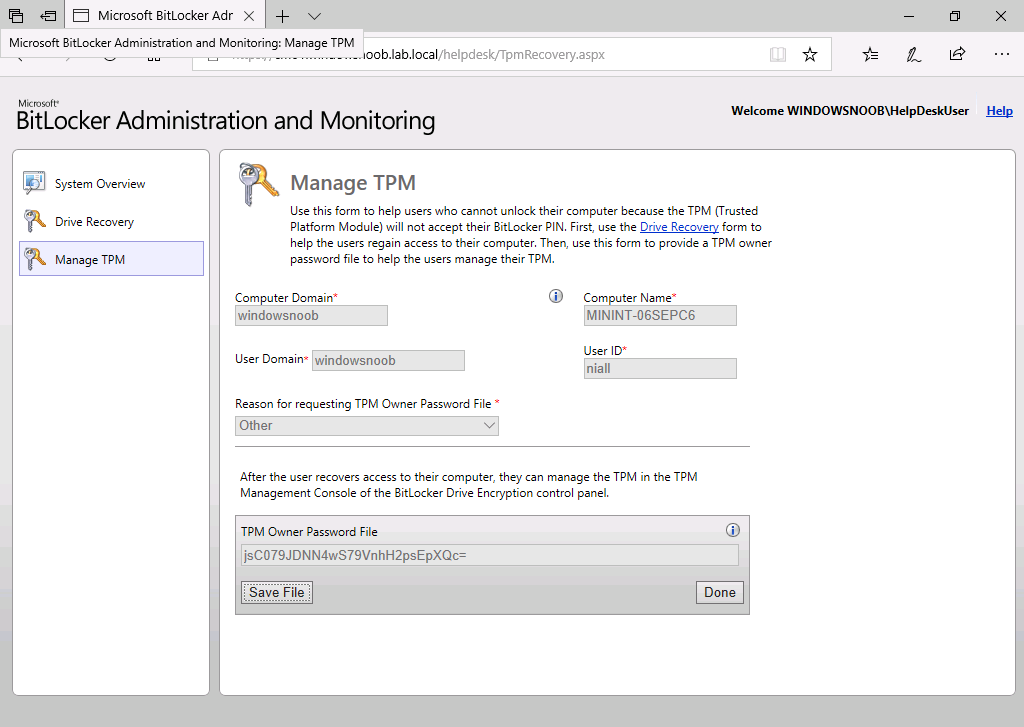
Task: Click the Computer Name field
Action: coord(660,315)
